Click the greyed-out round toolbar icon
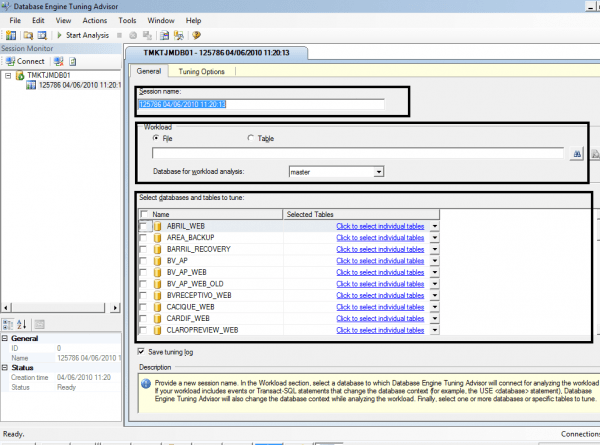Image resolution: width=600 pixels, height=445 pixels. point(133,36)
